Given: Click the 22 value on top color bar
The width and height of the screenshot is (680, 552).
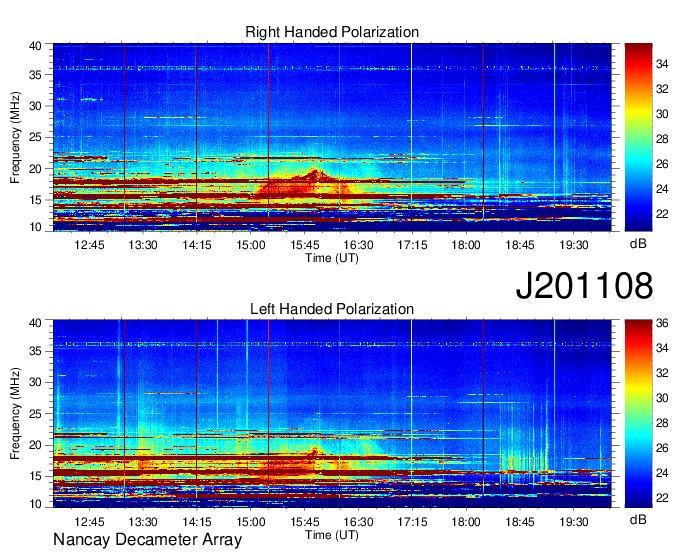Looking at the screenshot, I should click(x=662, y=214).
